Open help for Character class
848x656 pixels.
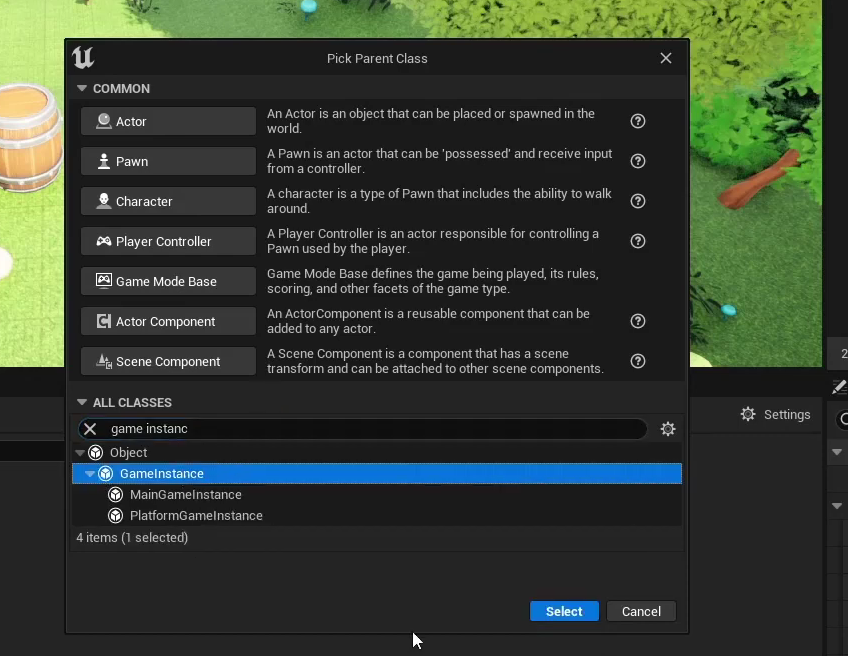click(x=638, y=201)
